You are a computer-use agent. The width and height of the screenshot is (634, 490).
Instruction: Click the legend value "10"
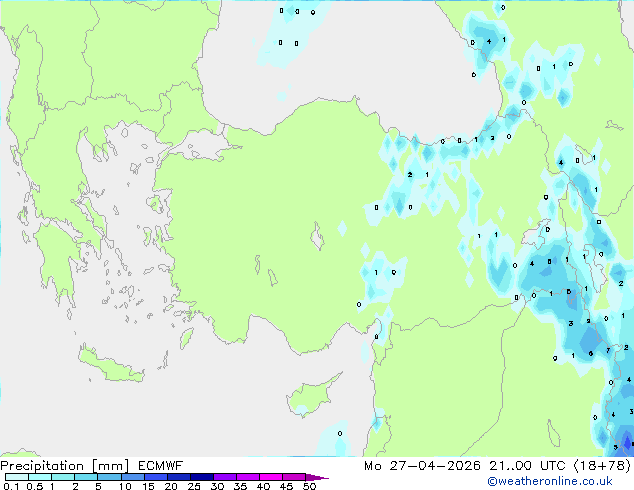[125, 486]
